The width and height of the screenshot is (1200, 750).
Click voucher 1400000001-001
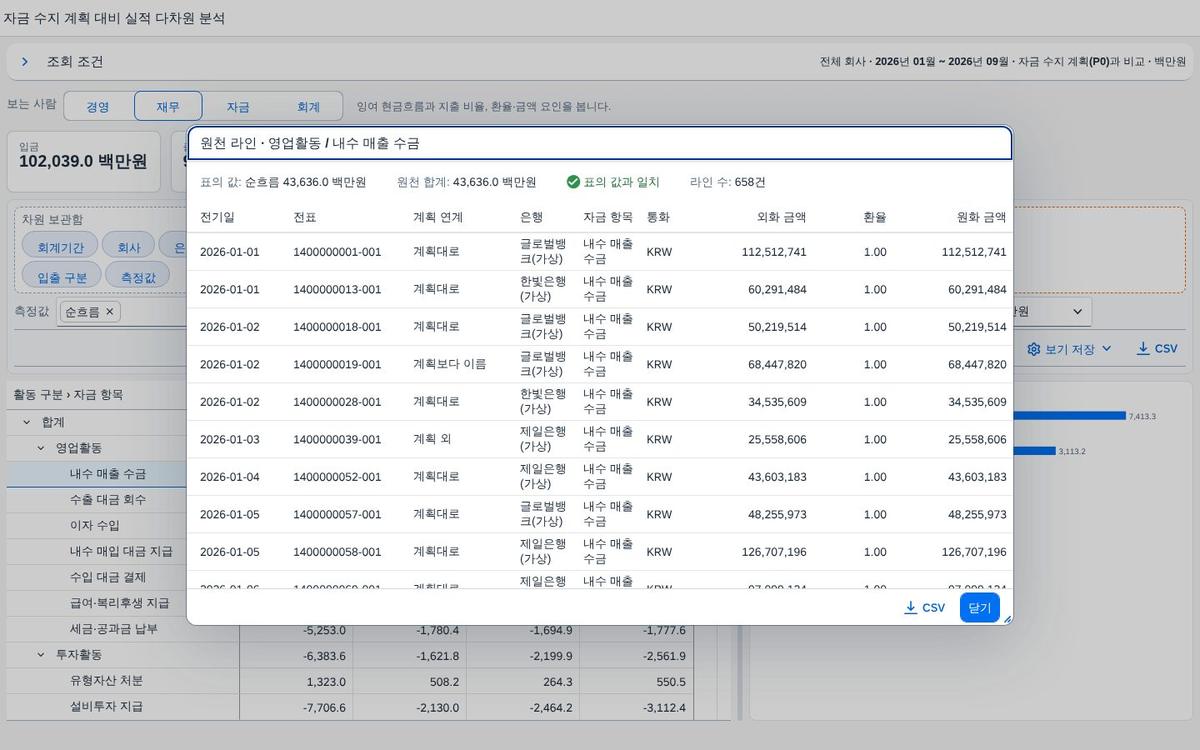(337, 252)
